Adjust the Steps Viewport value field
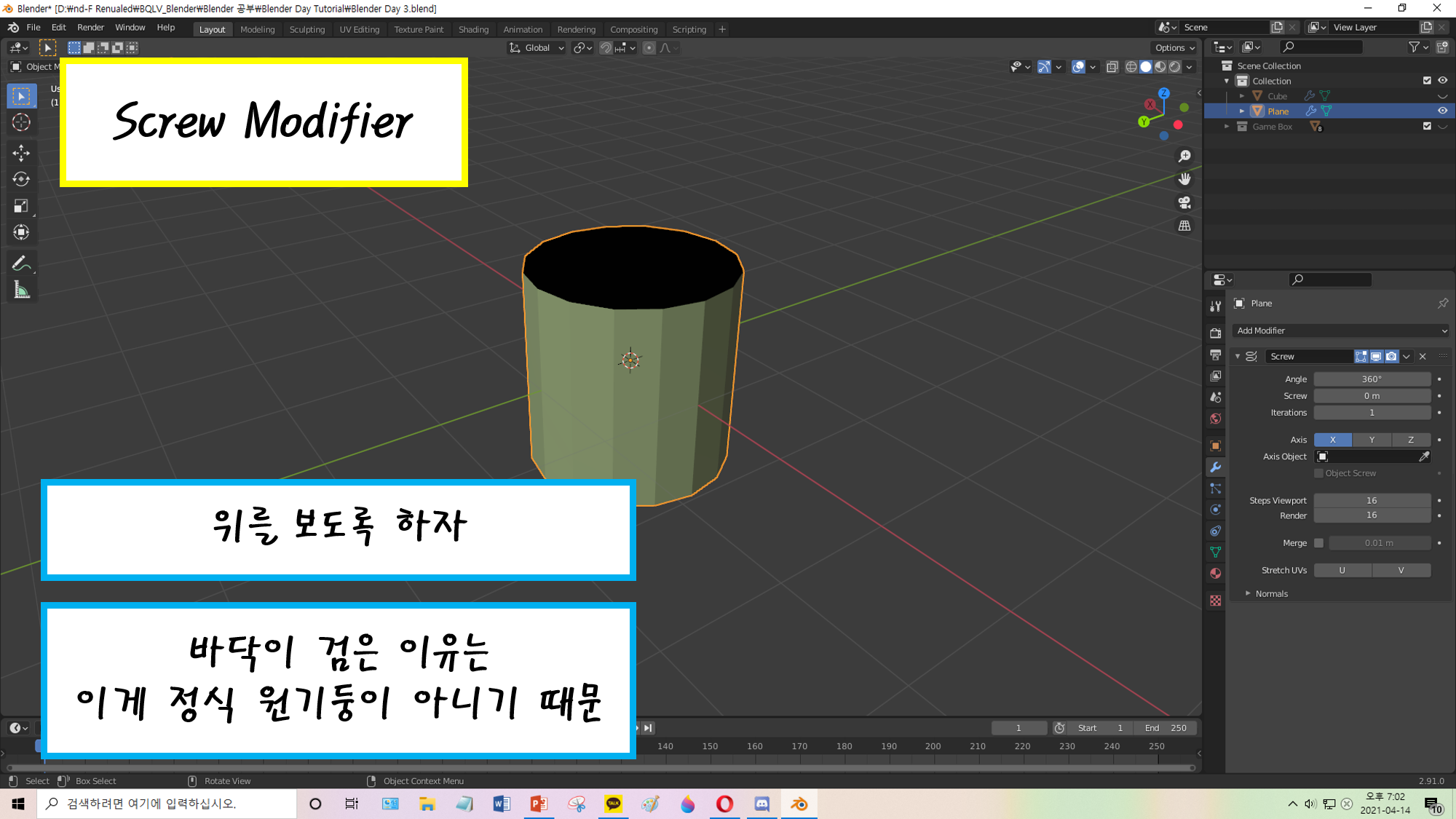 [x=1372, y=500]
